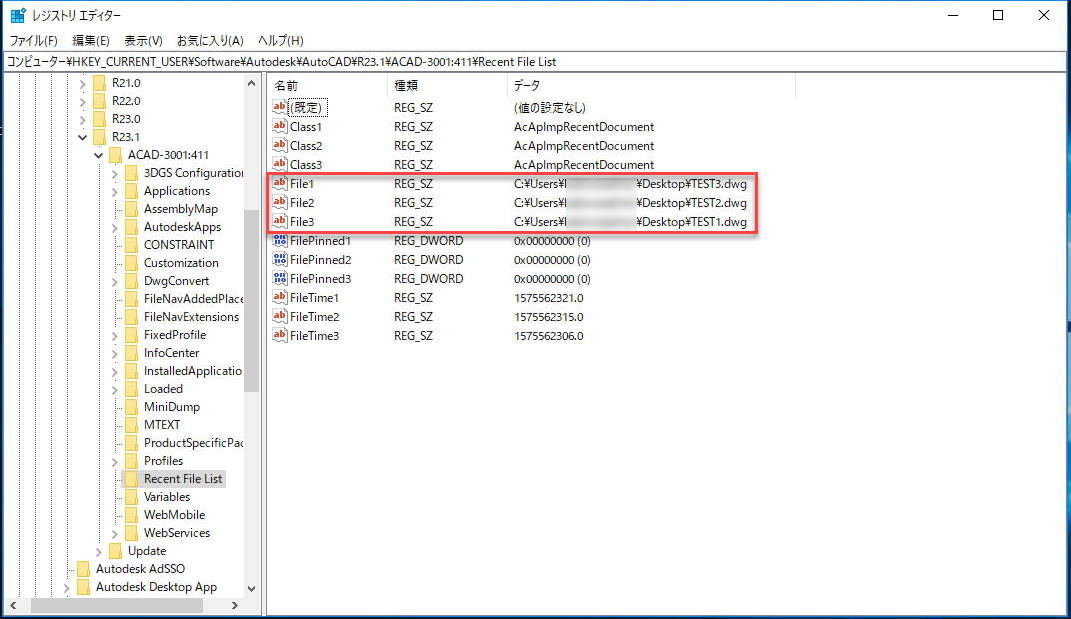The height and width of the screenshot is (619, 1071).
Task: Expand the R23.0 tree node
Action: (83, 119)
